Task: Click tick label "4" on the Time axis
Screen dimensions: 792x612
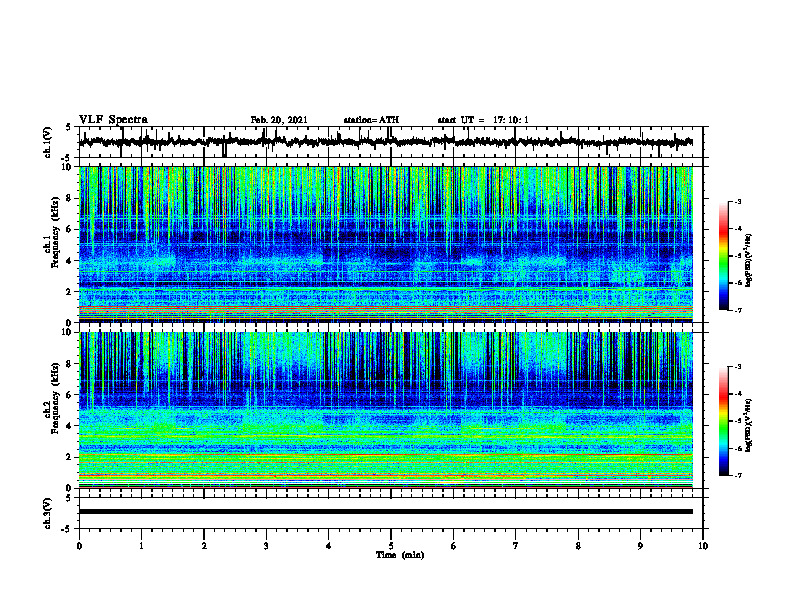Action: 329,546
